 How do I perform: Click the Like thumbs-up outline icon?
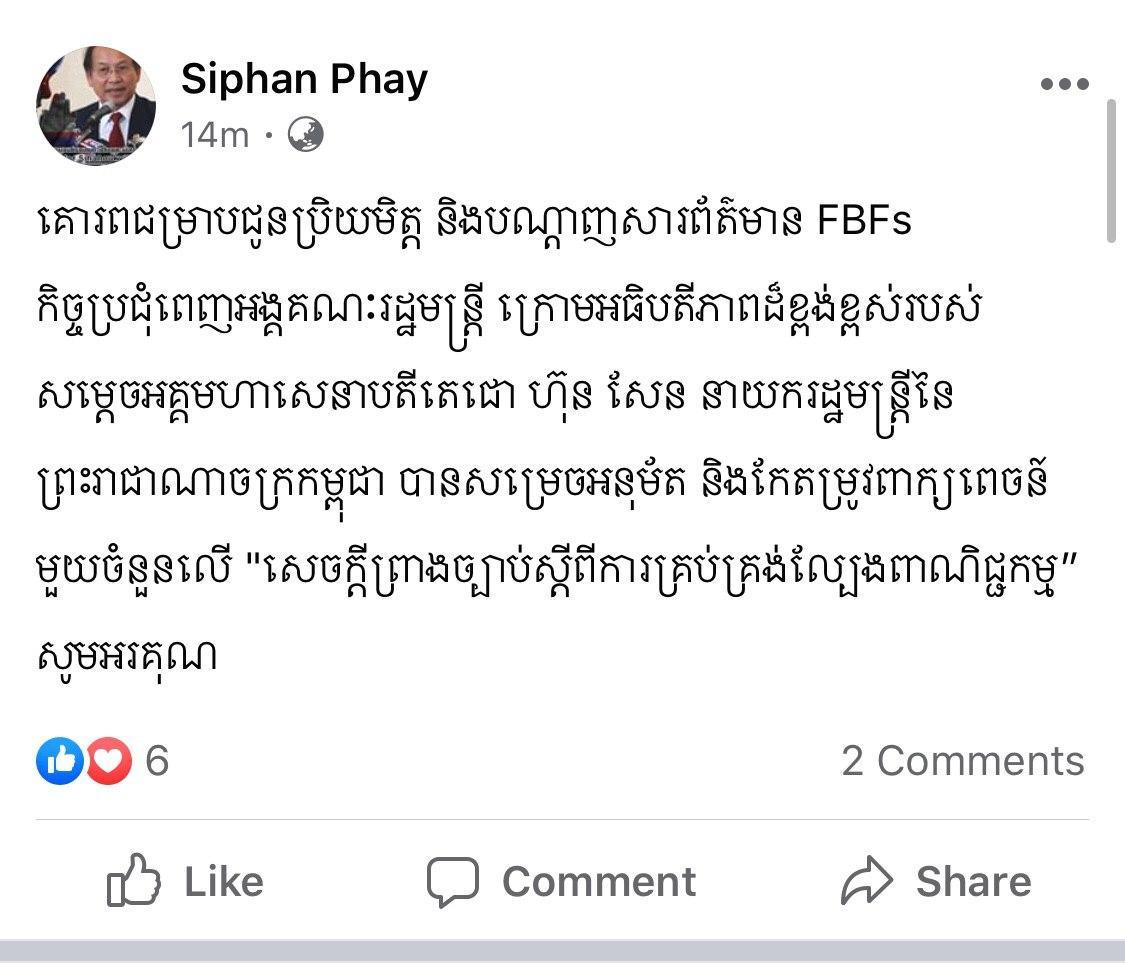click(x=133, y=881)
